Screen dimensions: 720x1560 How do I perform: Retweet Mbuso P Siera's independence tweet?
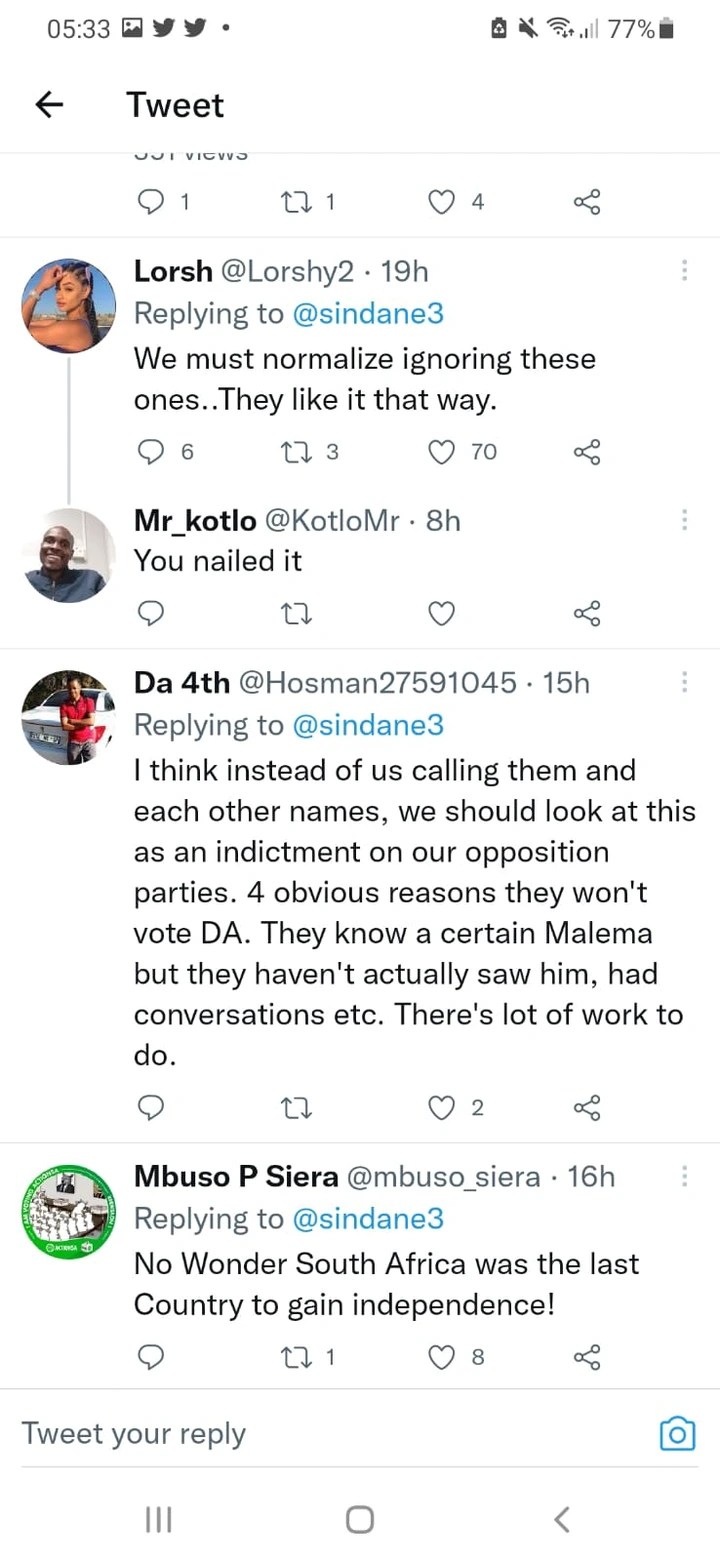click(298, 1357)
